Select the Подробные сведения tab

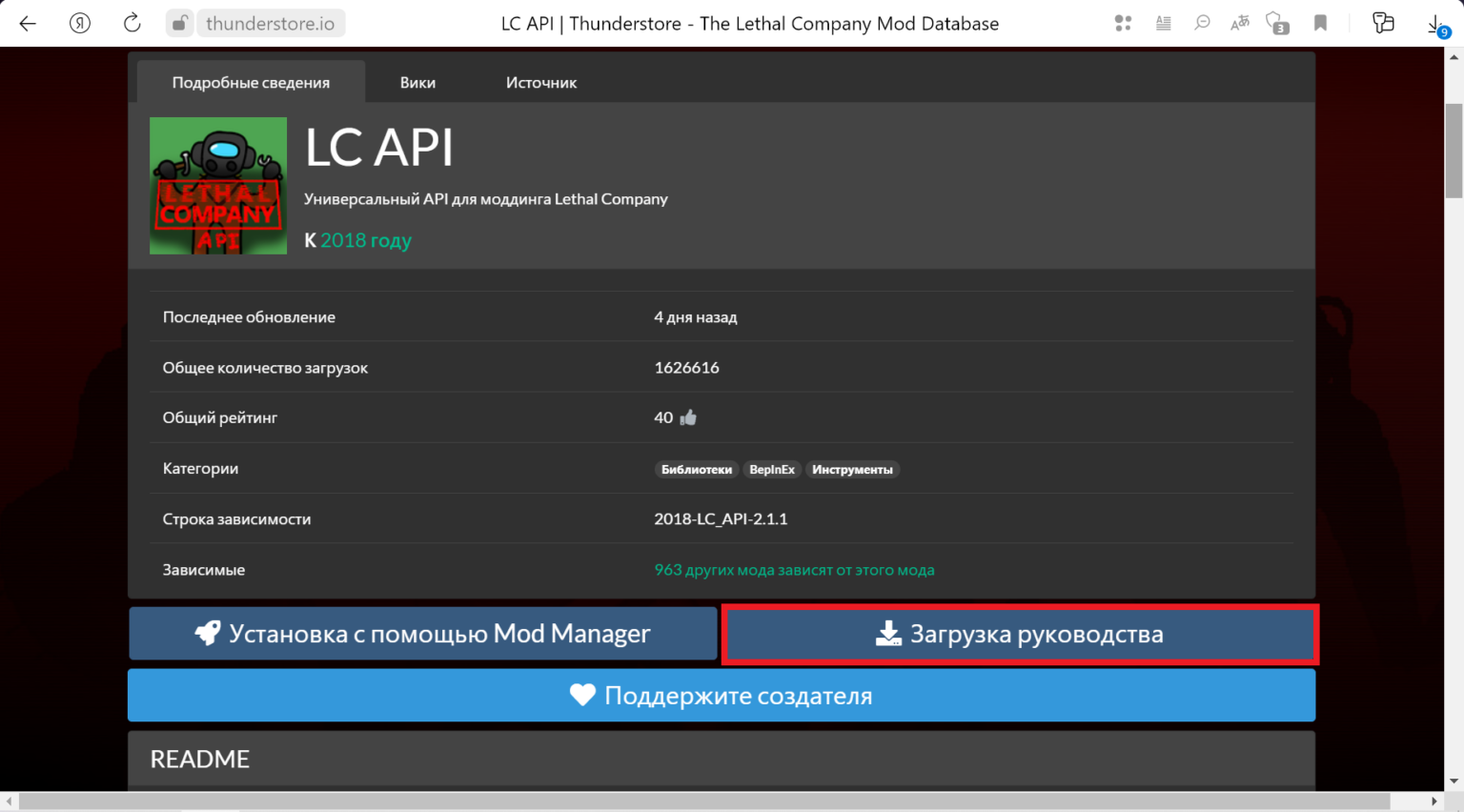click(x=251, y=82)
